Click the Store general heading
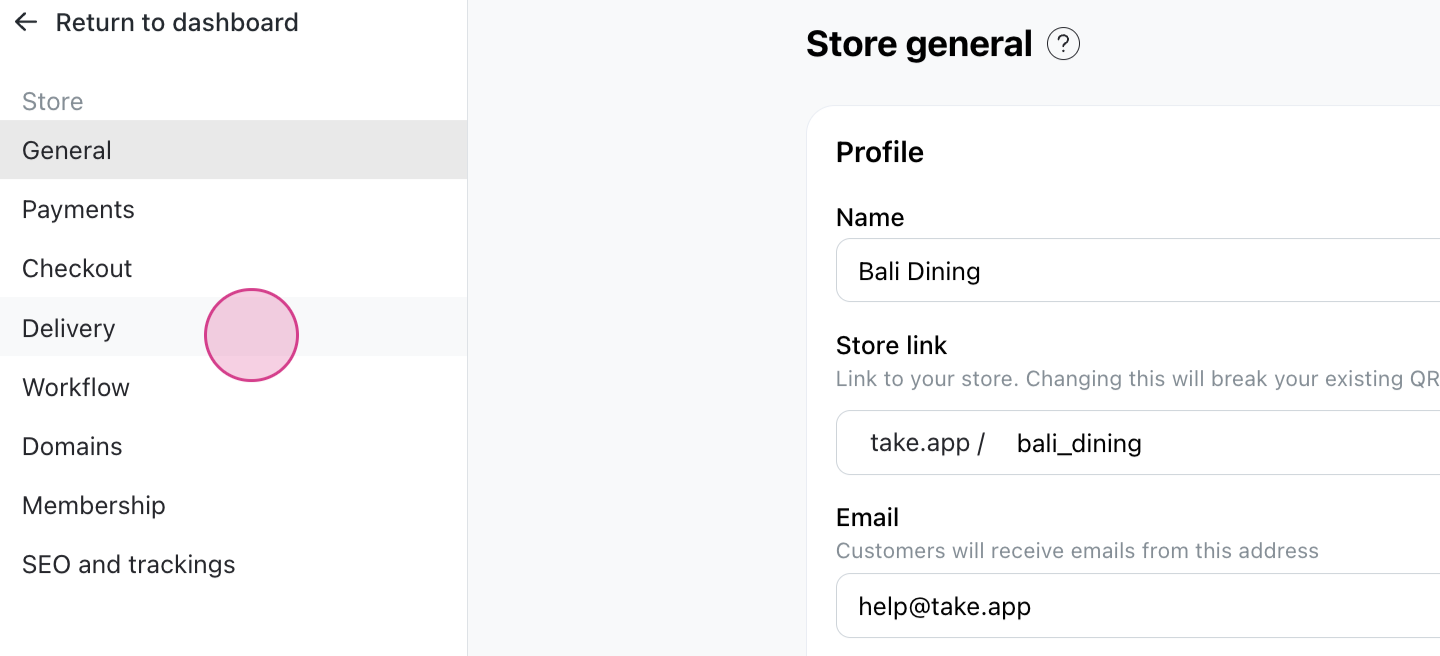Screen dimensions: 1440x656 point(919,44)
